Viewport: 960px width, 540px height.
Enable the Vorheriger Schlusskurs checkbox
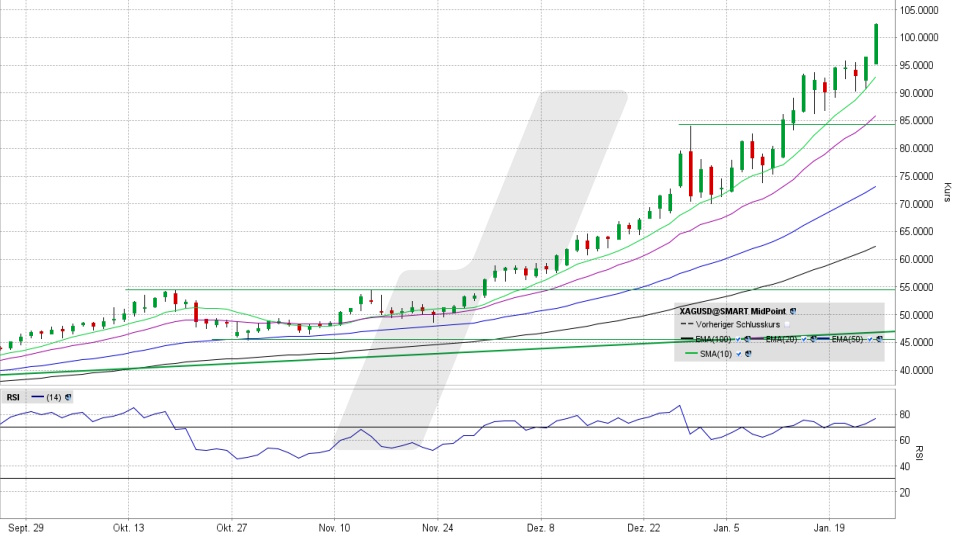click(x=787, y=324)
